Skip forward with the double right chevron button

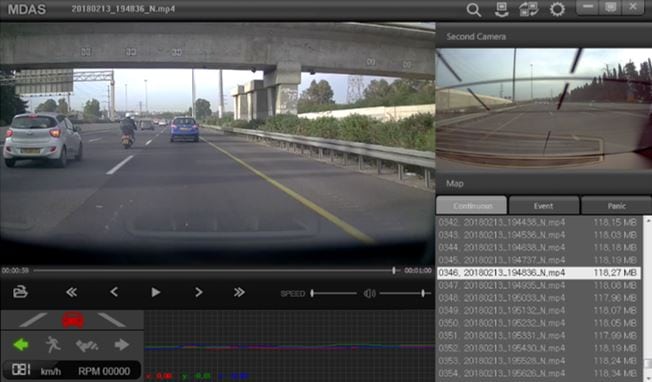click(x=239, y=292)
